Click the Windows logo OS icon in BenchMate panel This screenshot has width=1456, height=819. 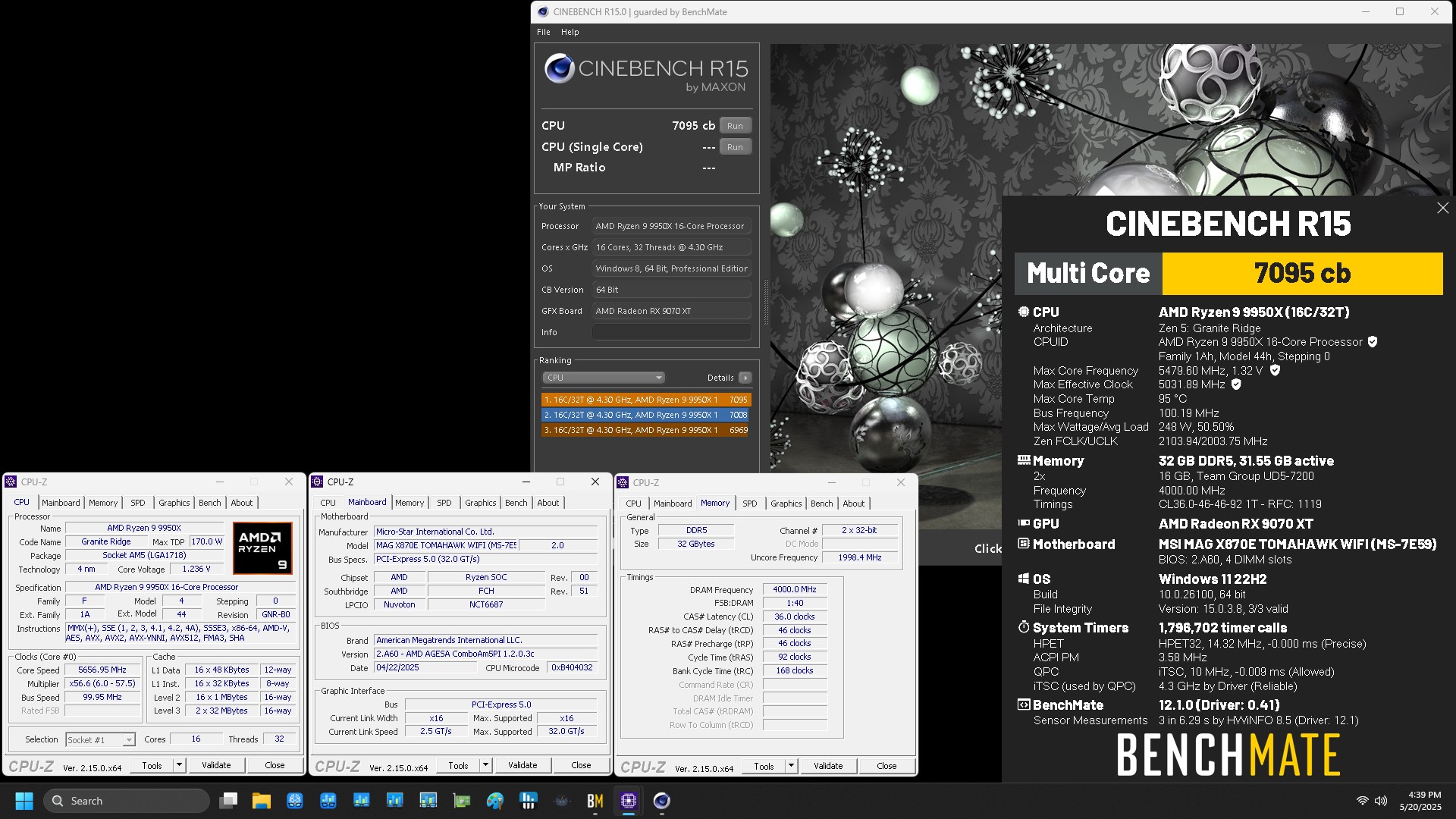1024,579
